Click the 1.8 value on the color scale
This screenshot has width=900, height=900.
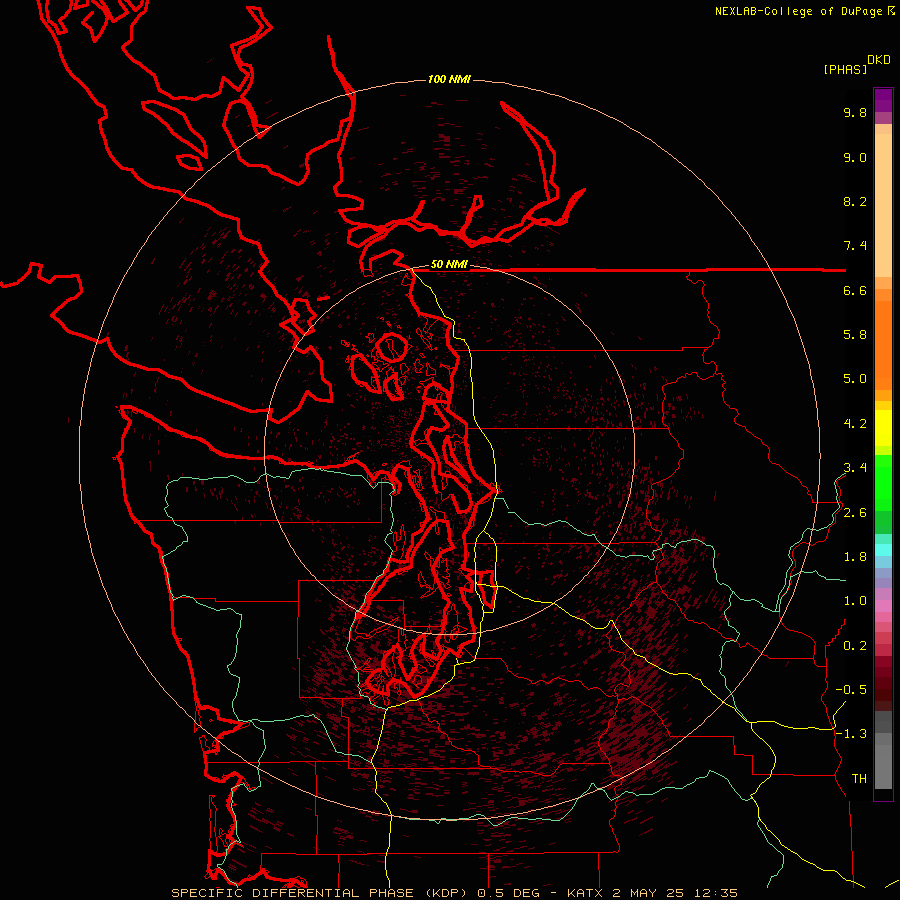(x=855, y=557)
